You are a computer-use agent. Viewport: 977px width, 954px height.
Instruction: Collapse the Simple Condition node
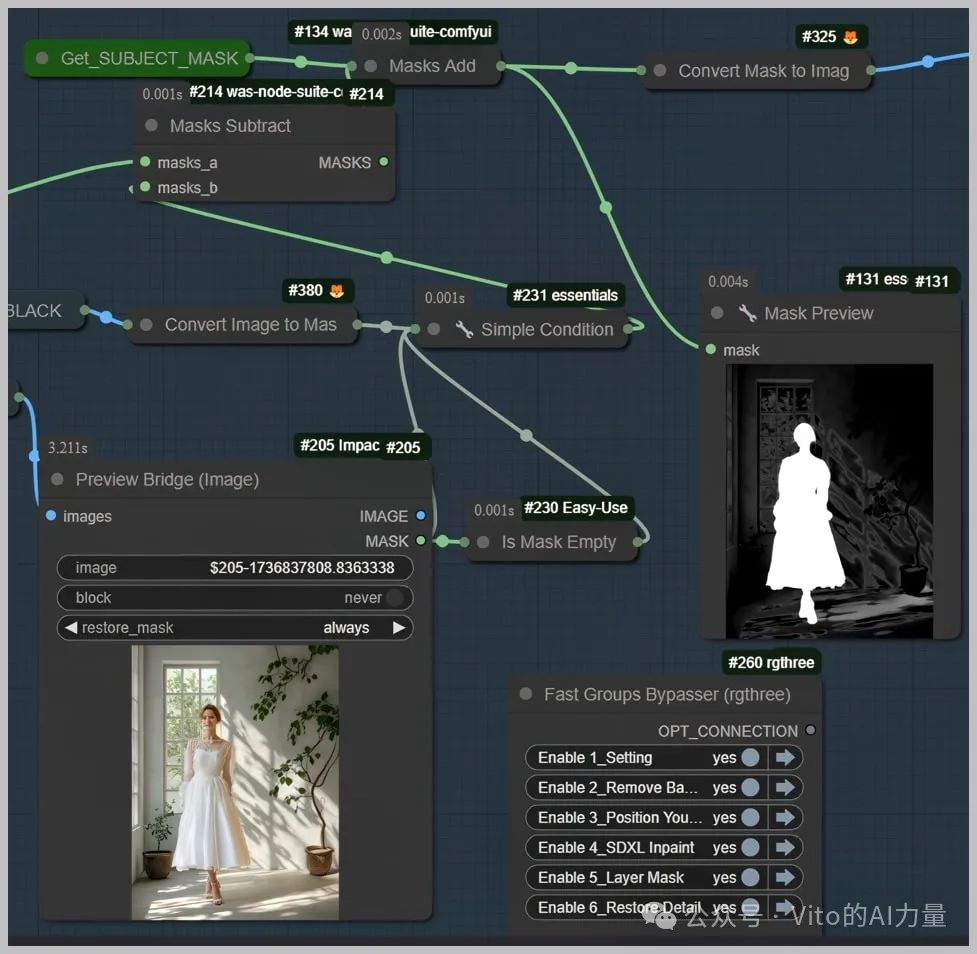pyautogui.click(x=434, y=329)
